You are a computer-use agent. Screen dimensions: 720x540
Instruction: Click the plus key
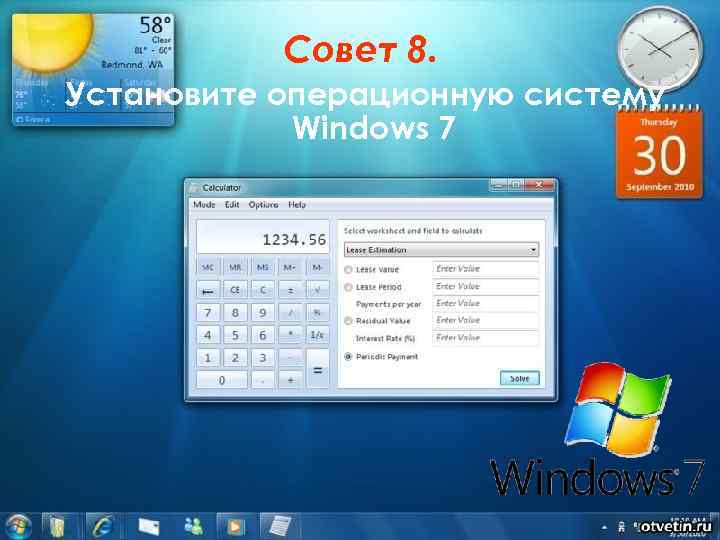pyautogui.click(x=290, y=380)
